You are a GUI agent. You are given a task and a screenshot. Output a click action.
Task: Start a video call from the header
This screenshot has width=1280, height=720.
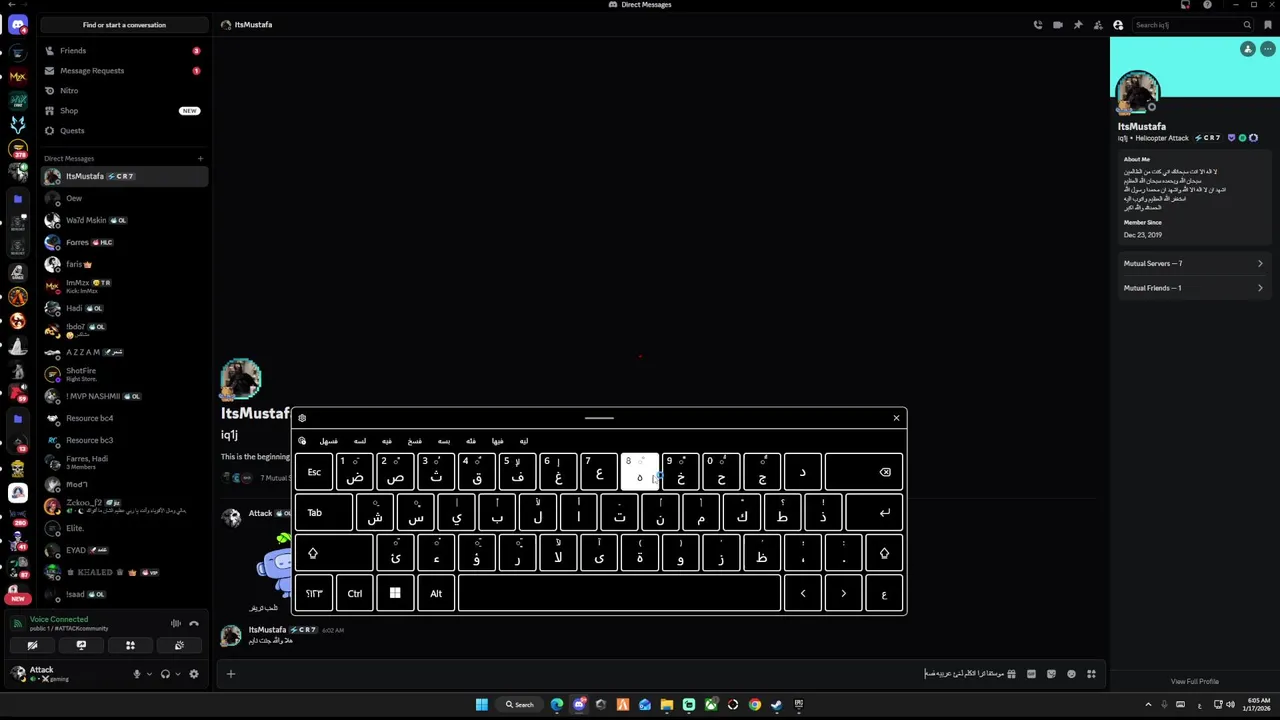(x=1058, y=25)
